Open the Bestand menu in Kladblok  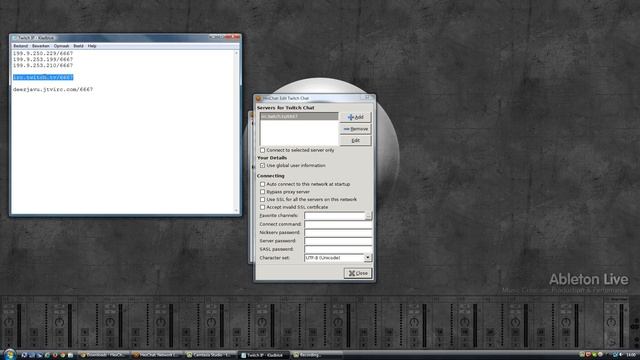tap(20, 46)
